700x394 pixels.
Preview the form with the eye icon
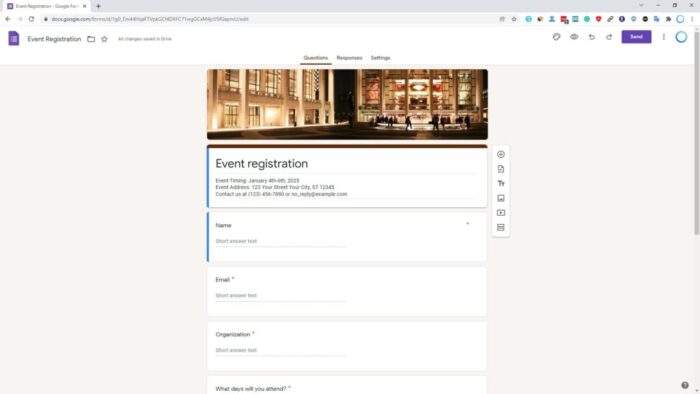[x=574, y=37]
